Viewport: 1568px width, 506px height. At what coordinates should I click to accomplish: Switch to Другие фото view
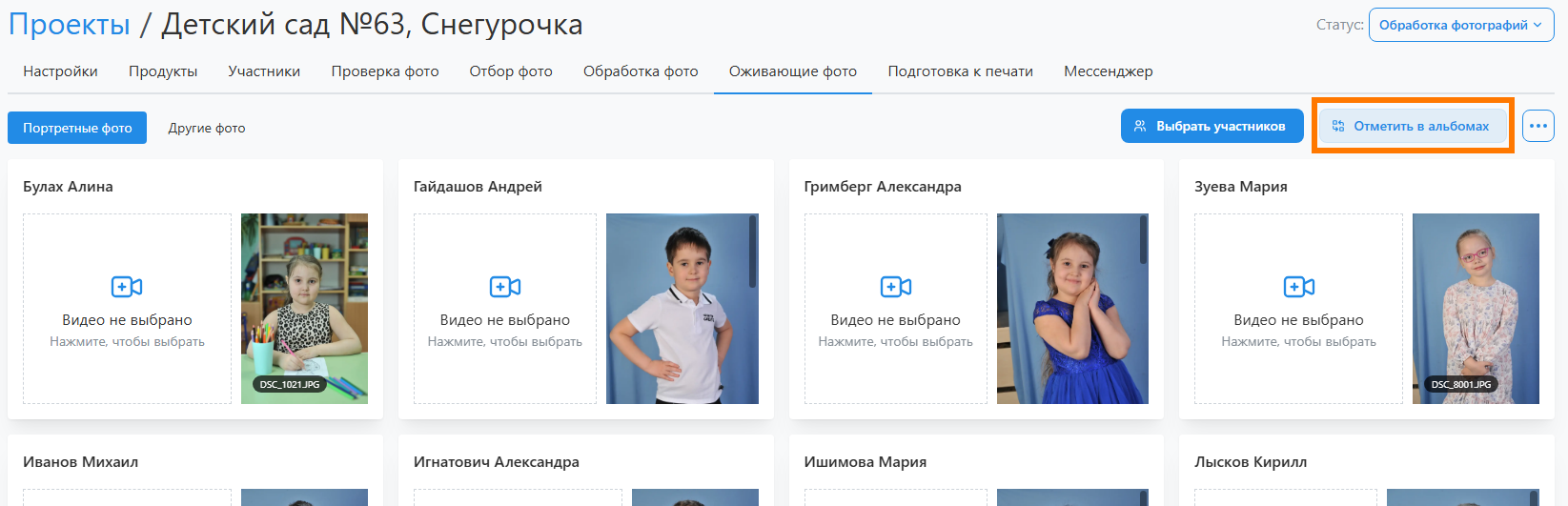point(207,128)
